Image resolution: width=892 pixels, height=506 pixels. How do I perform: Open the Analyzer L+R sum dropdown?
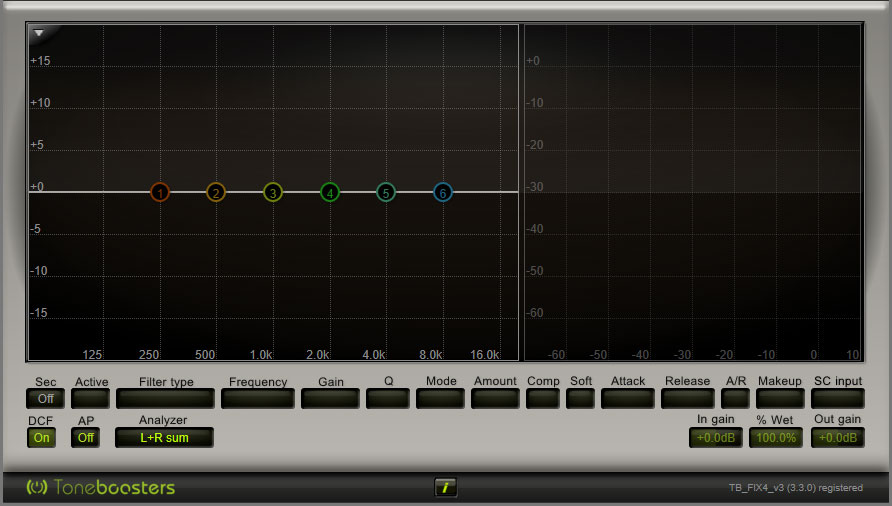click(164, 438)
